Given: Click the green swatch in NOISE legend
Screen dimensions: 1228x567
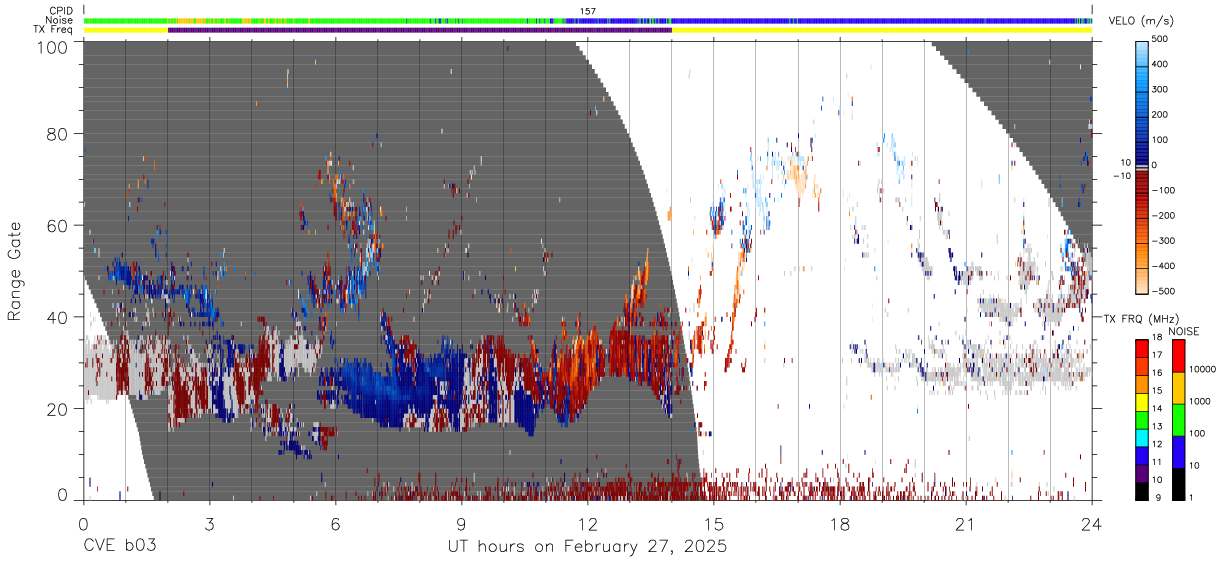Looking at the screenshot, I should click(1179, 420).
